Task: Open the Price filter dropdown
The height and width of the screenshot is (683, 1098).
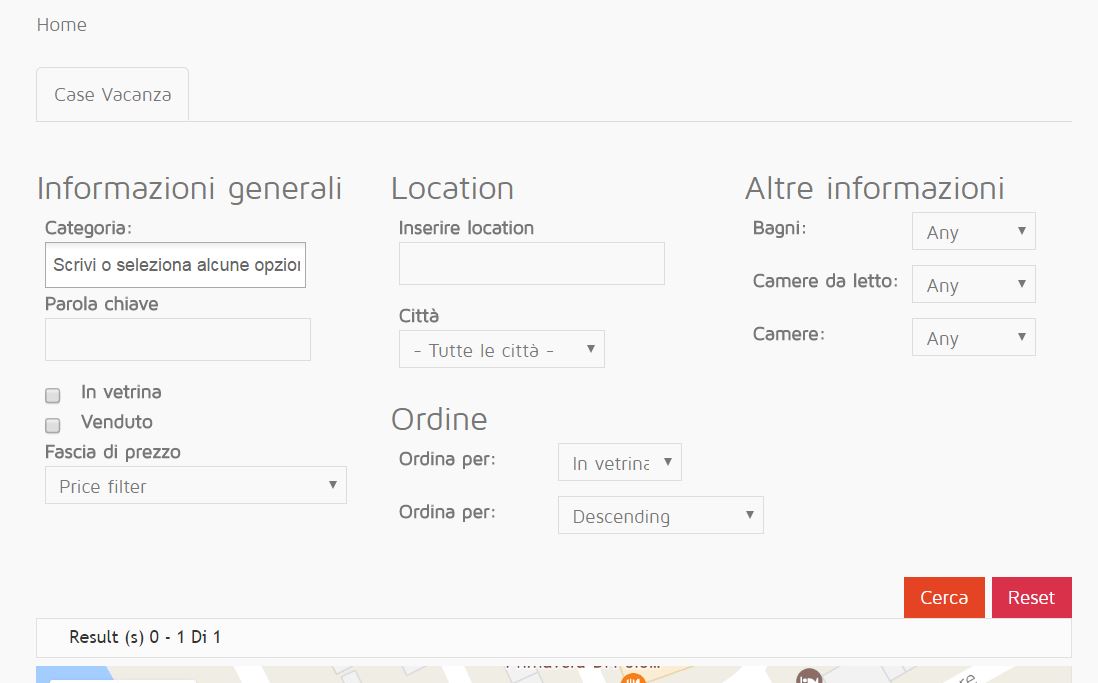Action: coord(196,485)
